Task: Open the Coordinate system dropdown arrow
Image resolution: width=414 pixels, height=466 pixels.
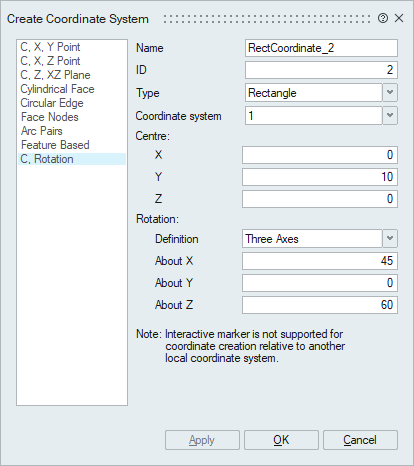Action: point(390,116)
